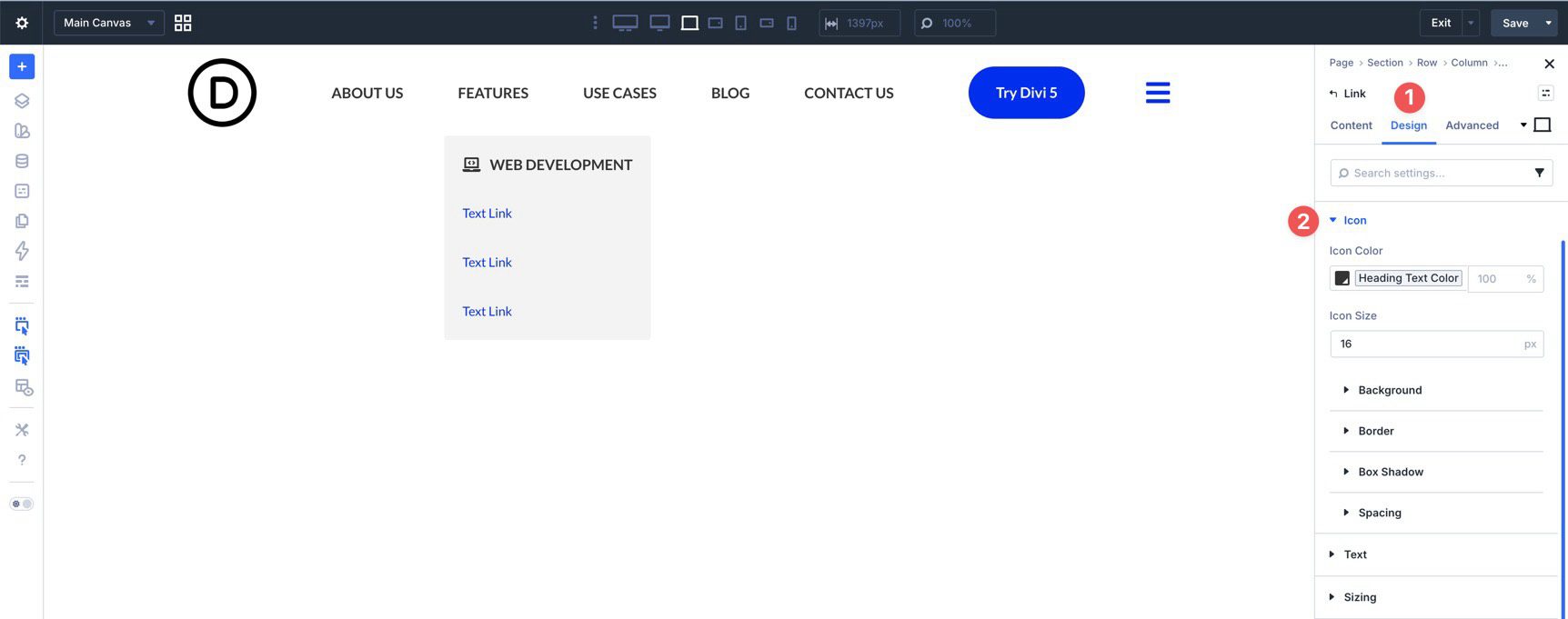
Task: Click the Search settings field
Action: 1441,173
